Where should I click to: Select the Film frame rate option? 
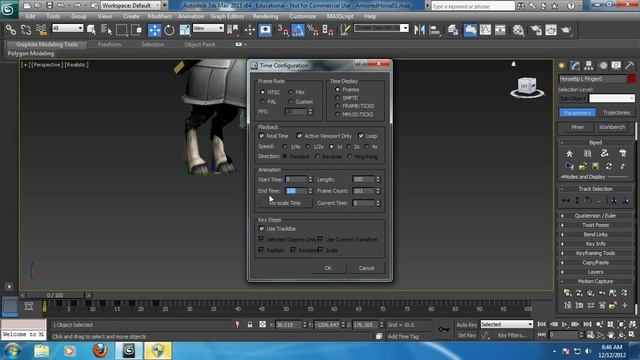coord(291,92)
